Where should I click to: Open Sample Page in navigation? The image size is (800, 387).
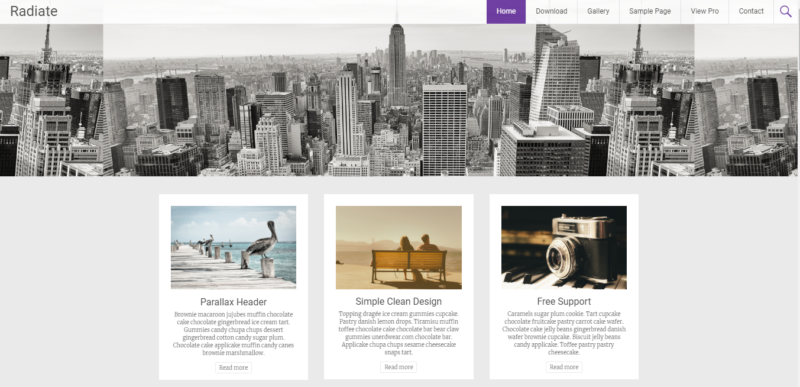(649, 11)
